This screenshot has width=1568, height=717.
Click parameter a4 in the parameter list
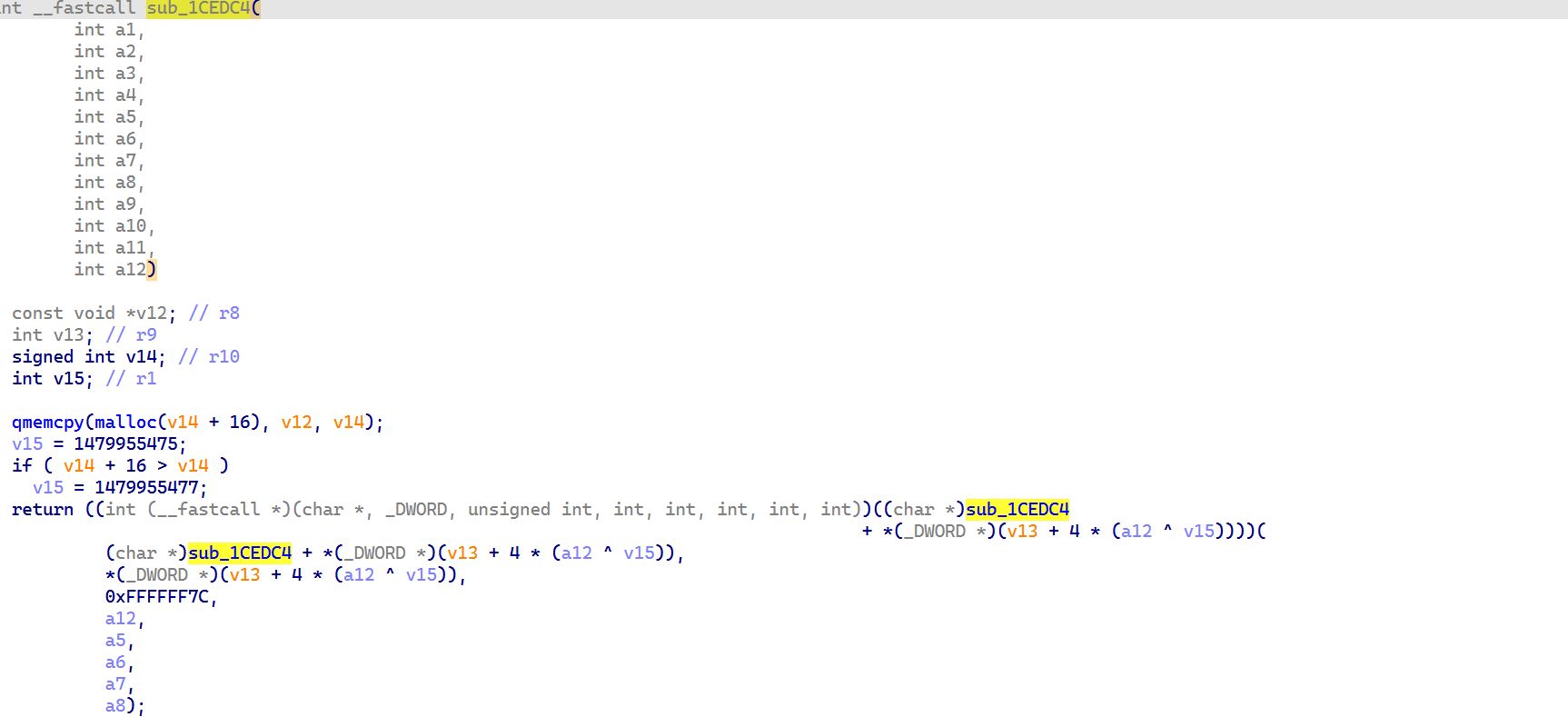125,95
